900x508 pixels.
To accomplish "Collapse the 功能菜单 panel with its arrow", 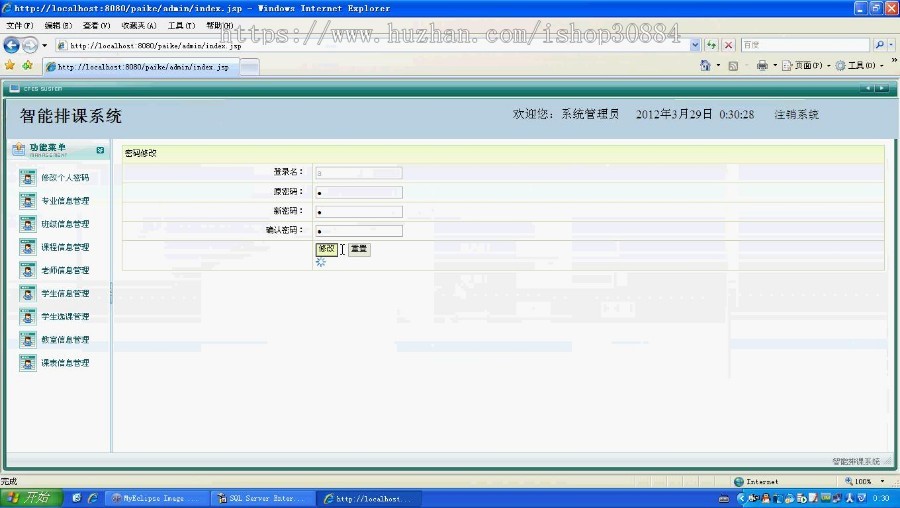I will point(100,150).
